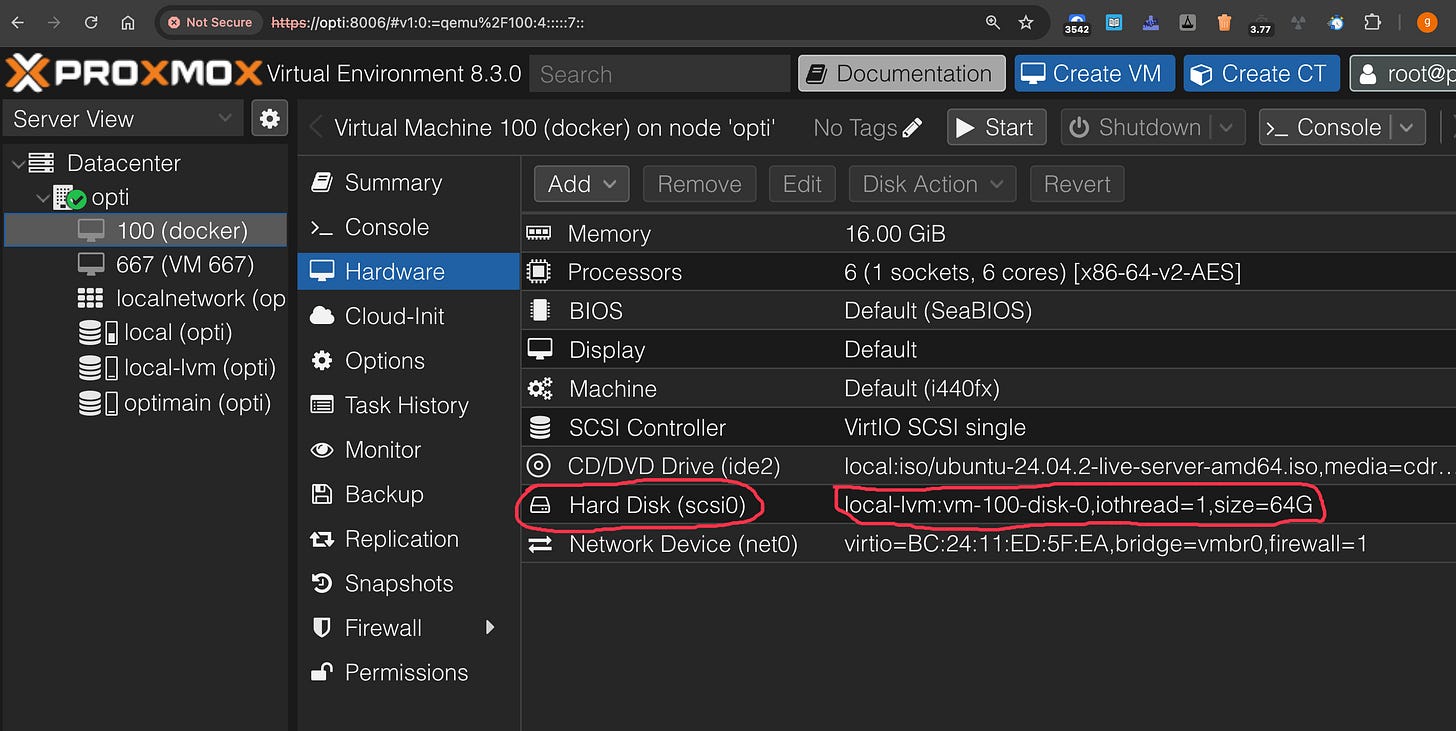1456x731 pixels.
Task: Click the Proxmox Search field
Action: 660,74
